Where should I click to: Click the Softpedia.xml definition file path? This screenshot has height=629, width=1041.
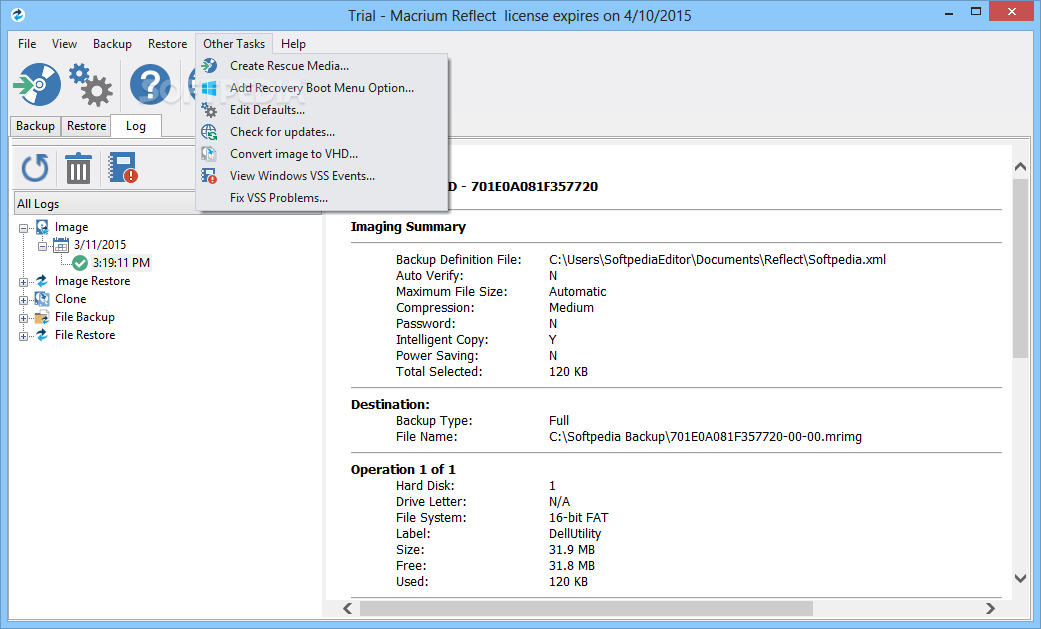click(x=717, y=260)
